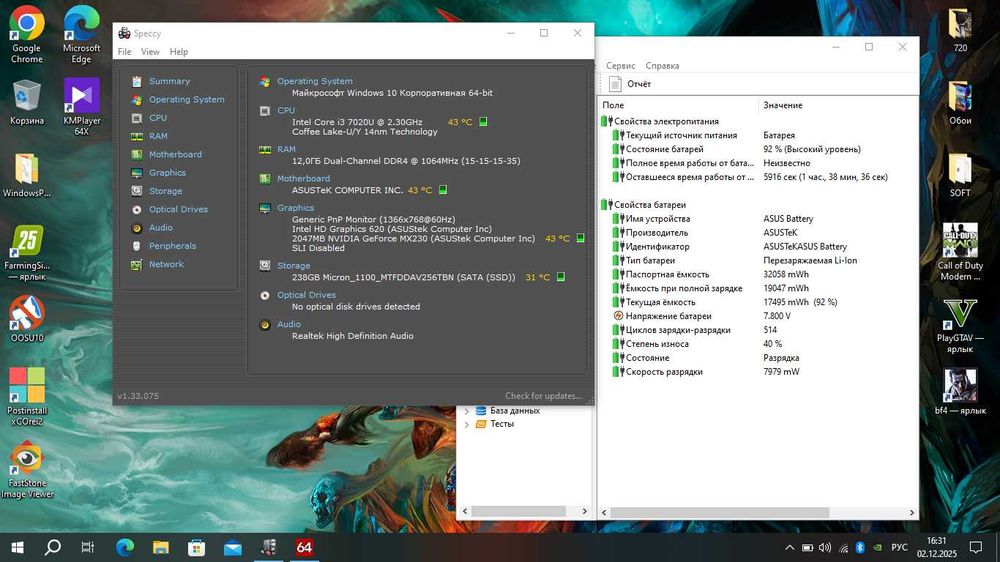Screen dimensions: 1000x562
Task: Open Summary section in Speccy sidebar
Action: [169, 81]
